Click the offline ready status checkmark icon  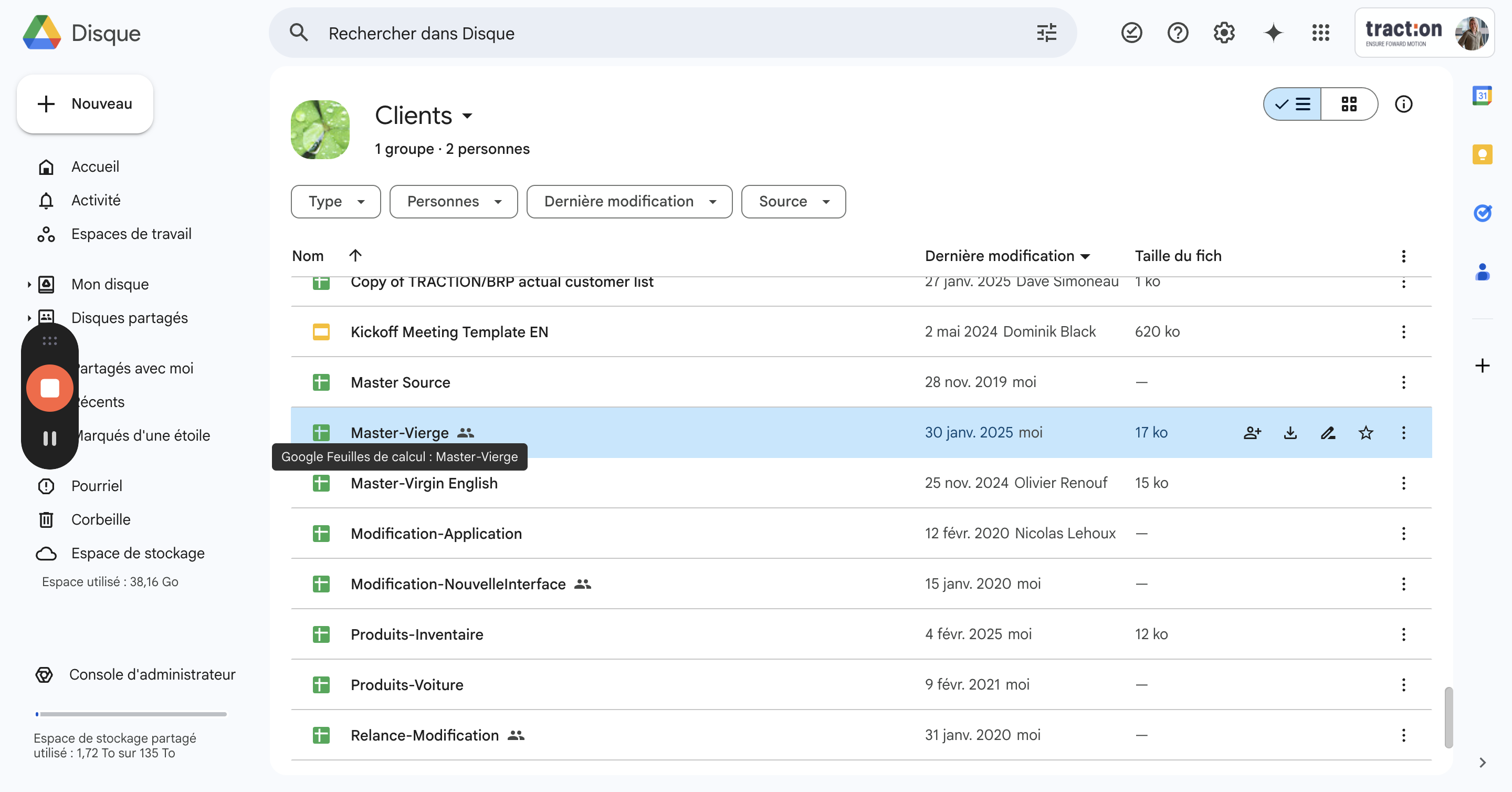(x=1131, y=33)
